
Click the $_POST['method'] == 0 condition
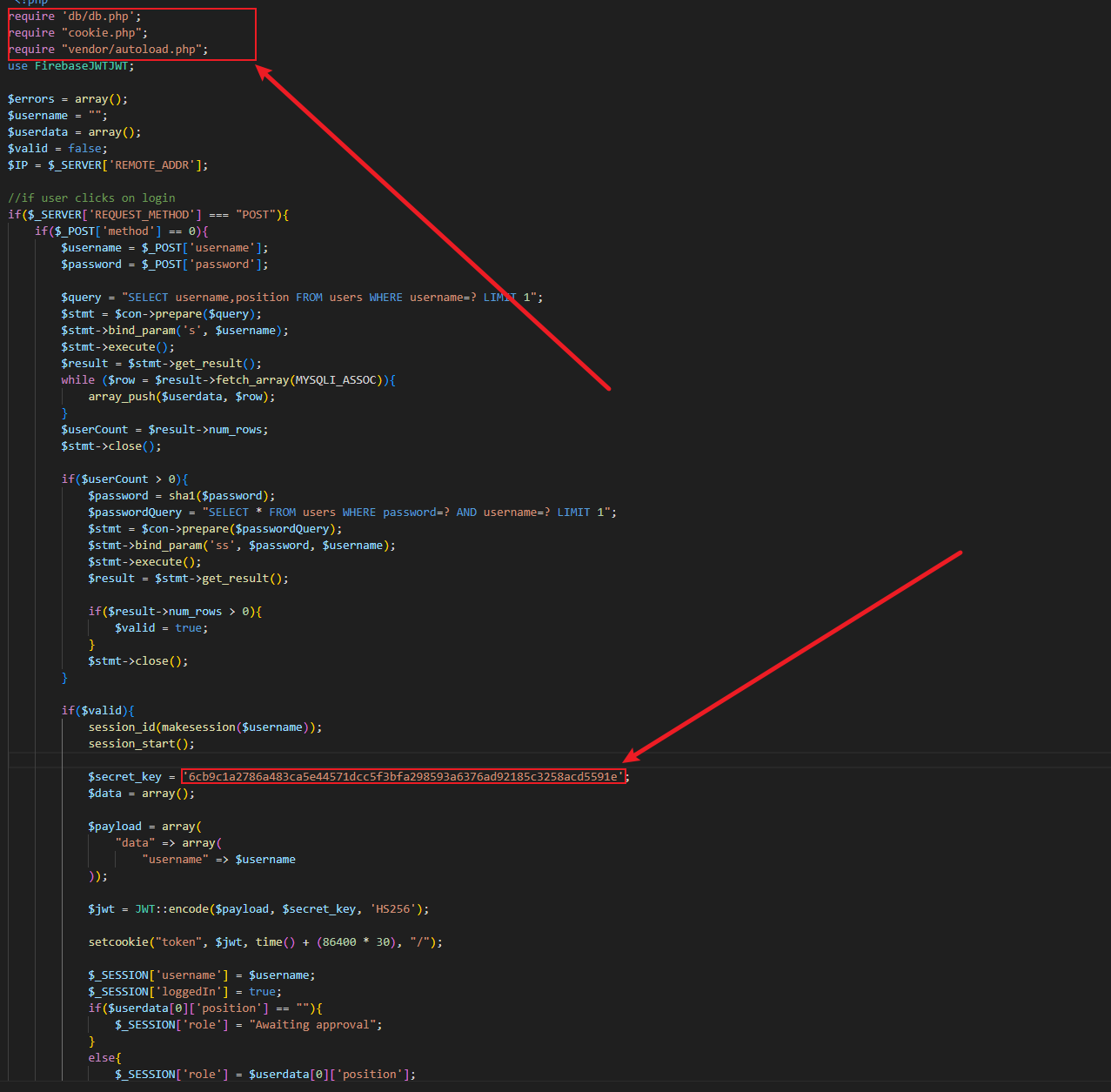[x=122, y=231]
